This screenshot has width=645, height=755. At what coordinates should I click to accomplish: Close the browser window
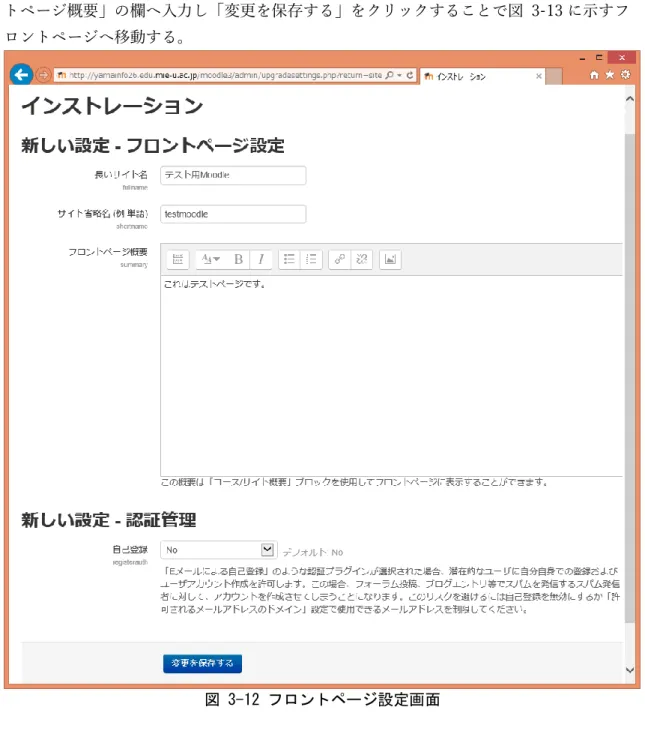click(x=622, y=57)
